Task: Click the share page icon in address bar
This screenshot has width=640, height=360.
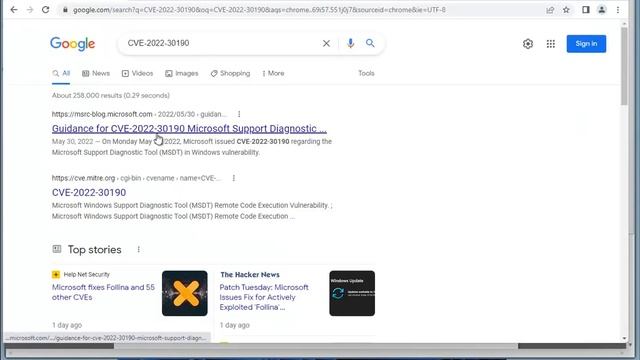Action: (550, 10)
